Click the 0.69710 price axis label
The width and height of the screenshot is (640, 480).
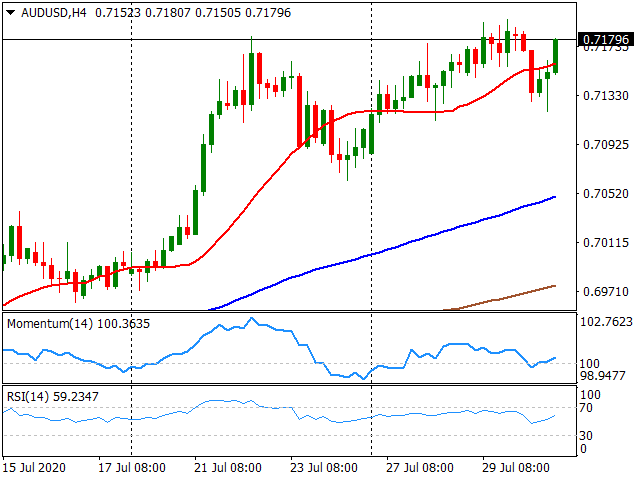(x=606, y=292)
